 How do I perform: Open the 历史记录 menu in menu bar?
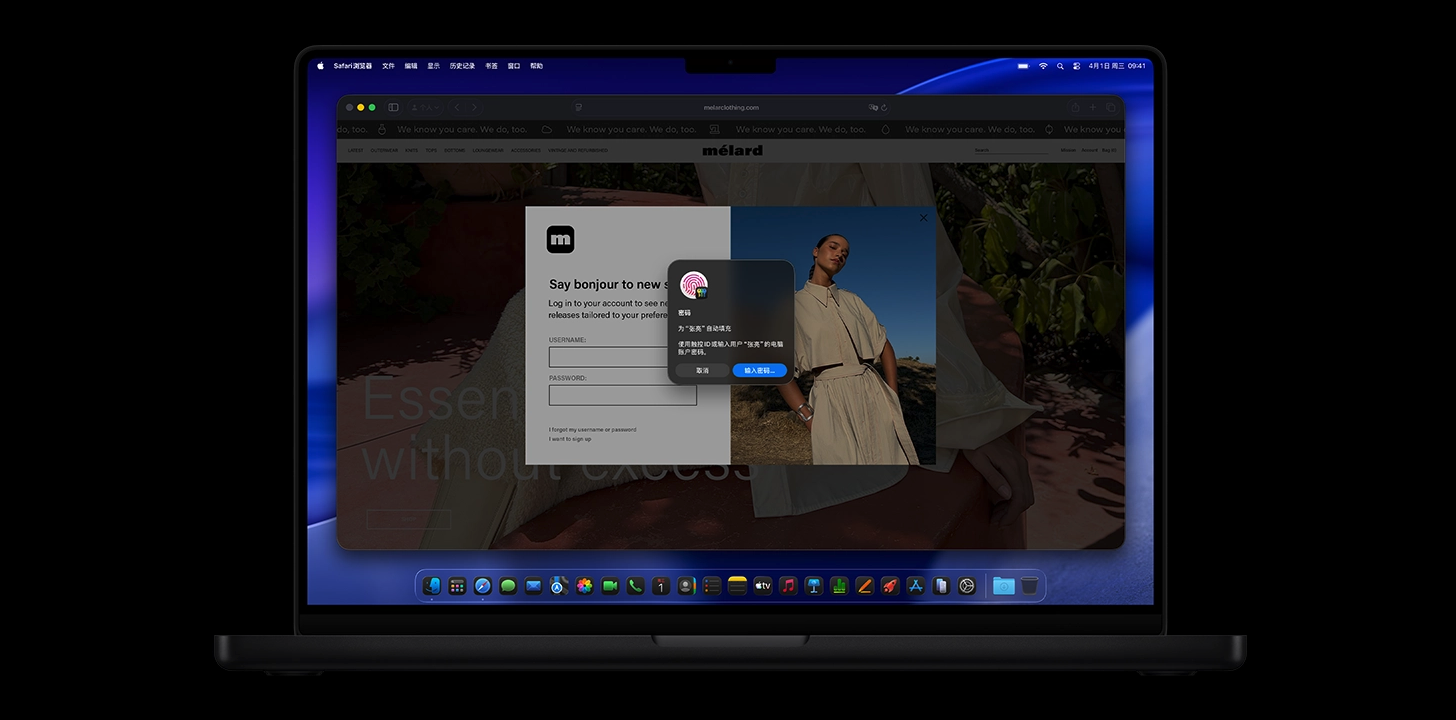tap(462, 66)
